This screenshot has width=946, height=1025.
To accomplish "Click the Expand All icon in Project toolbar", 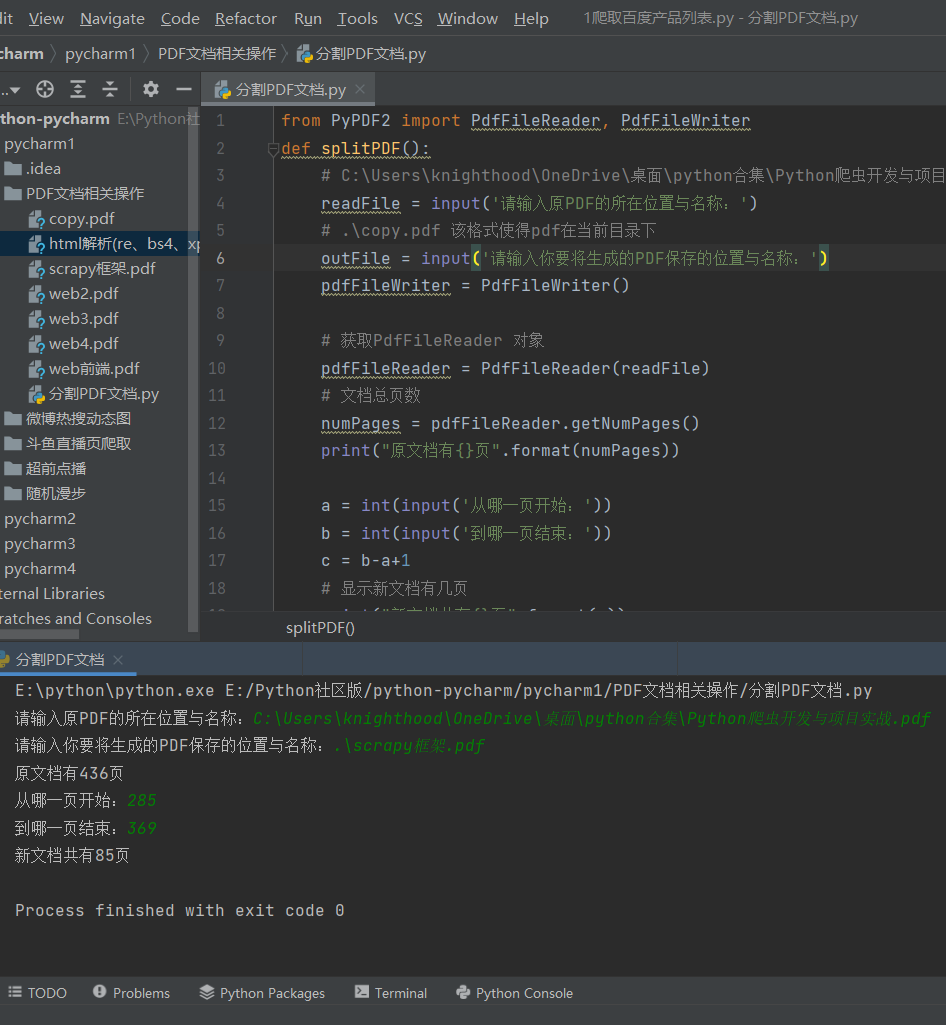I will pyautogui.click(x=78, y=90).
